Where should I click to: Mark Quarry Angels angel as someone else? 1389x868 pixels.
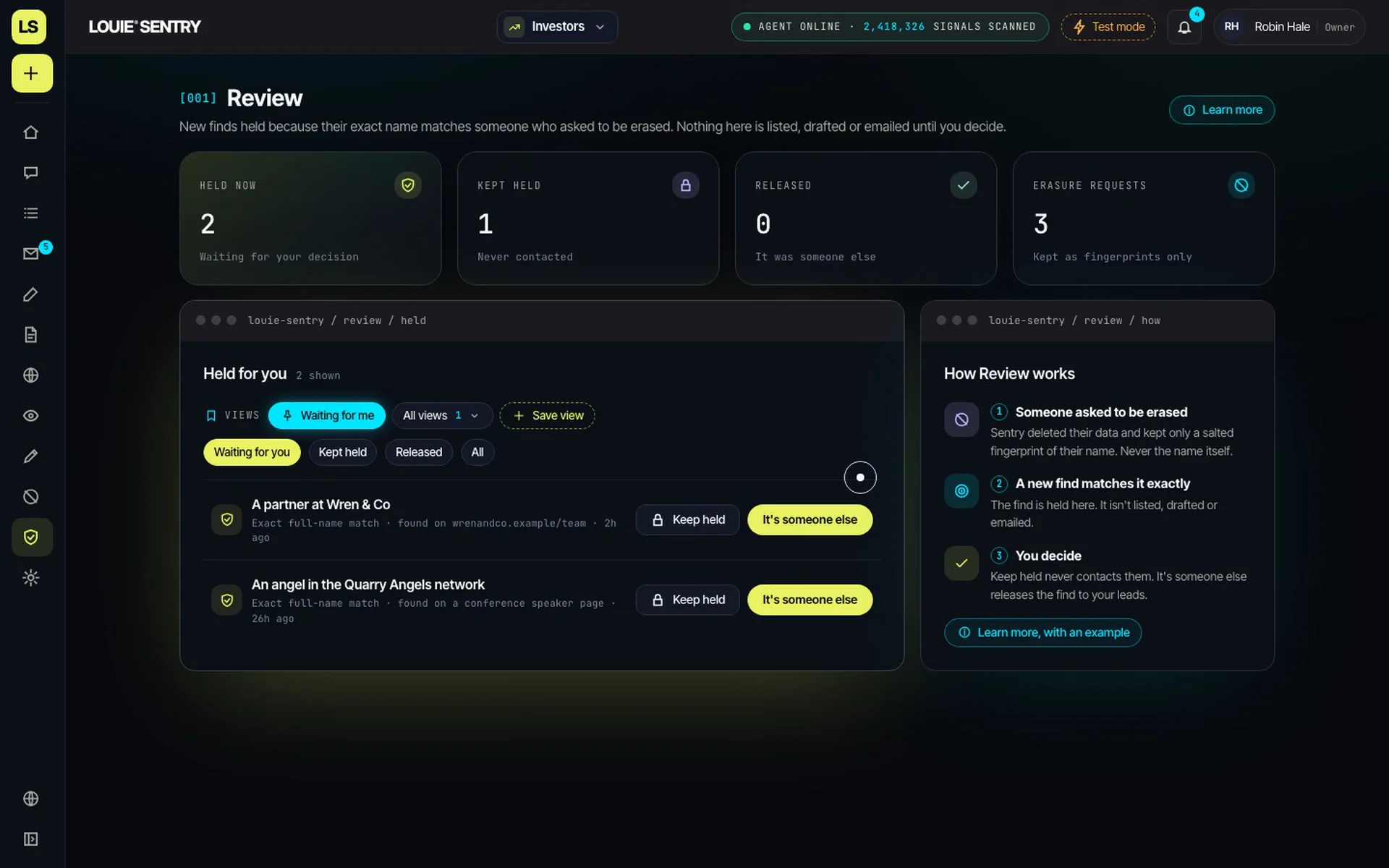[x=810, y=600]
